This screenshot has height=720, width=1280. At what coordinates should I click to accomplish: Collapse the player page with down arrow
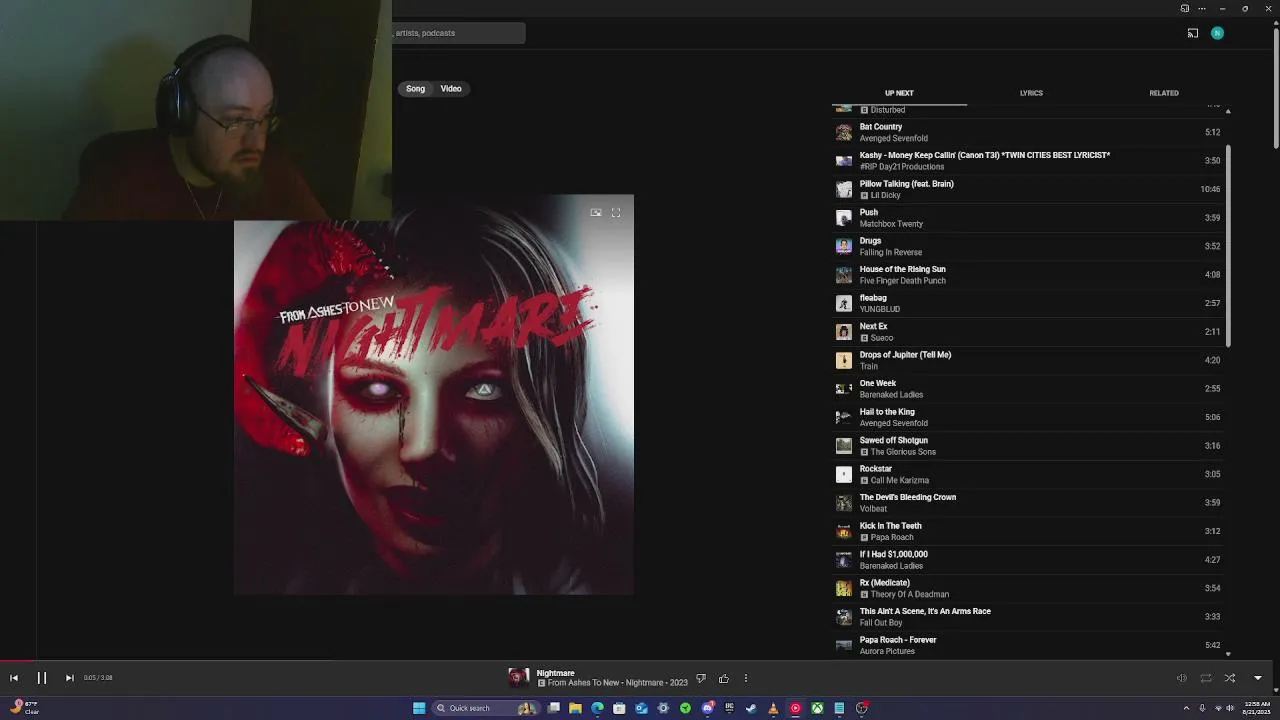click(x=1258, y=678)
